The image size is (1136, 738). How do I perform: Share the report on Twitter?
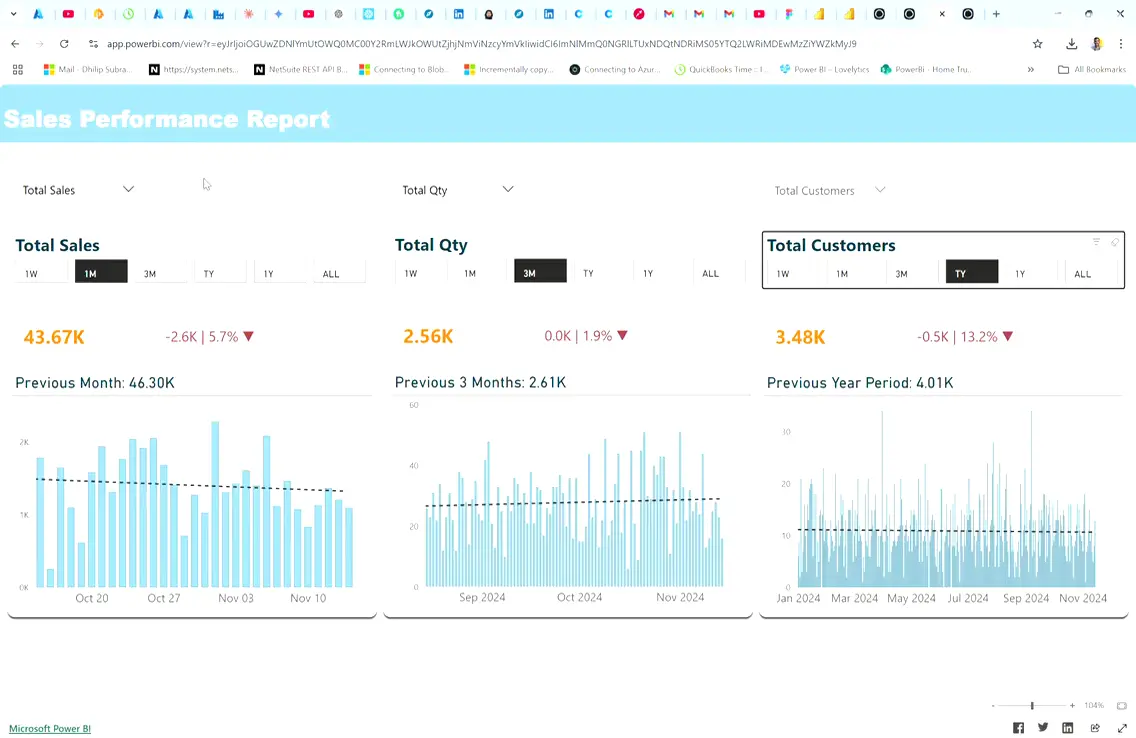[x=1043, y=728]
